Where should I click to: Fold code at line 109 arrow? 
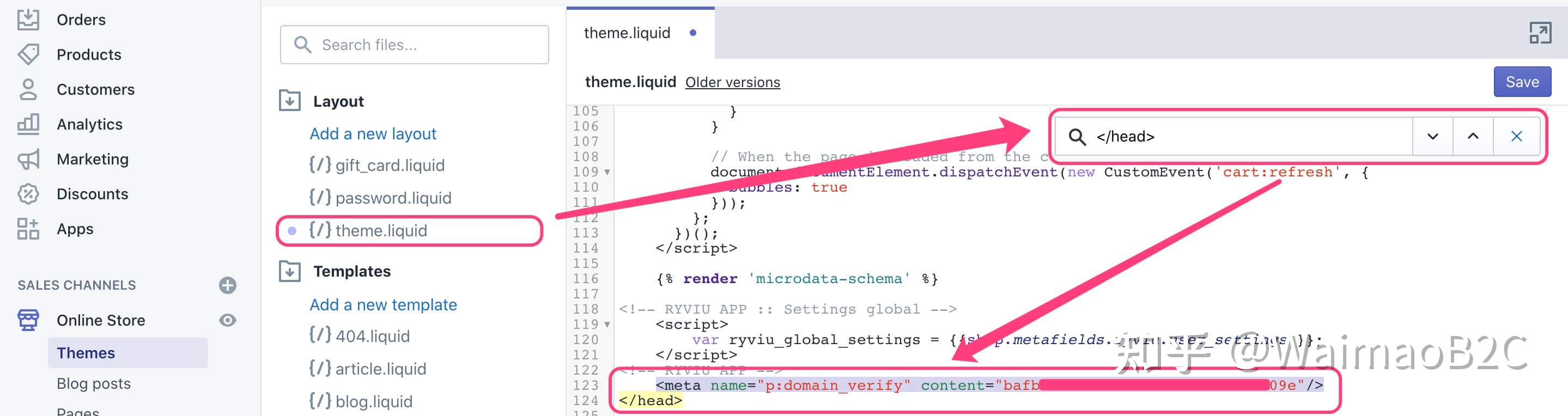(x=607, y=173)
